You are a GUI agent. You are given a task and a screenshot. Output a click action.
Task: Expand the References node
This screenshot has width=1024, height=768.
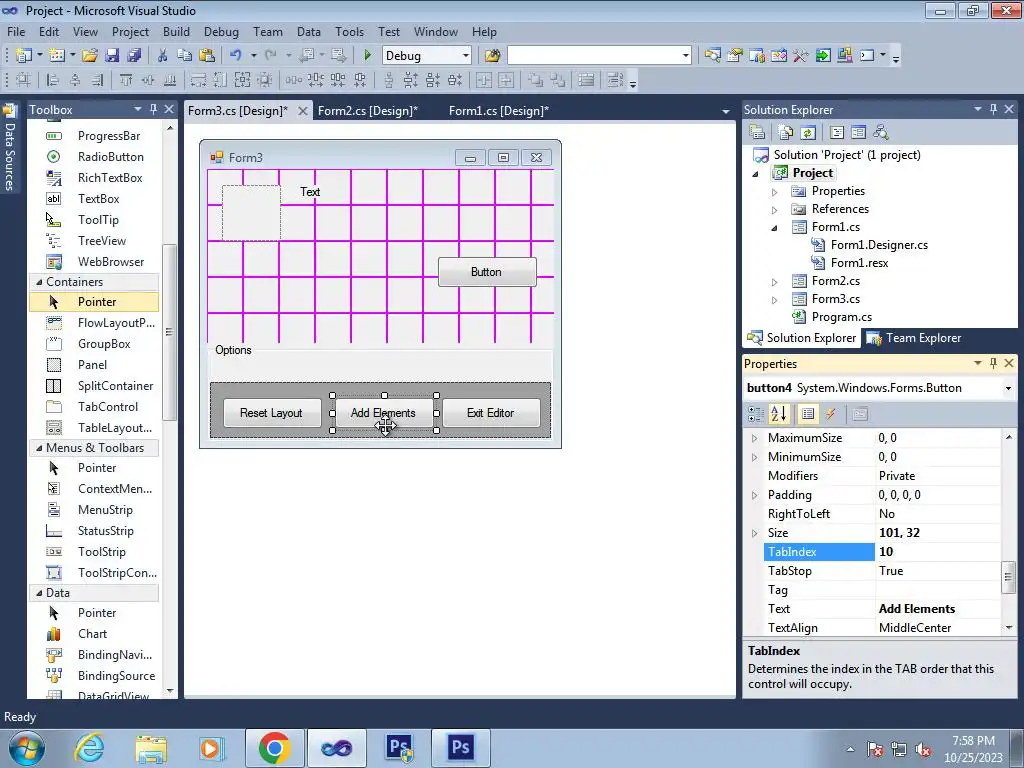pyautogui.click(x=775, y=210)
